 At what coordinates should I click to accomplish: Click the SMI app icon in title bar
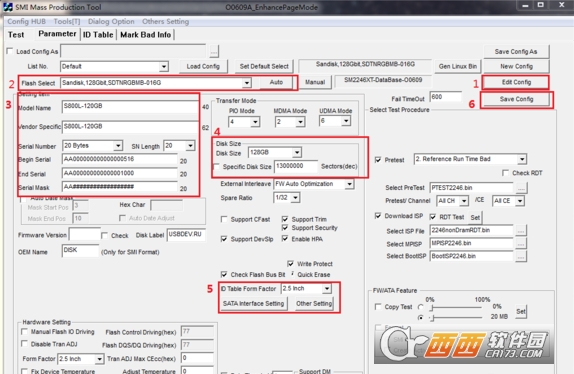(7, 7)
